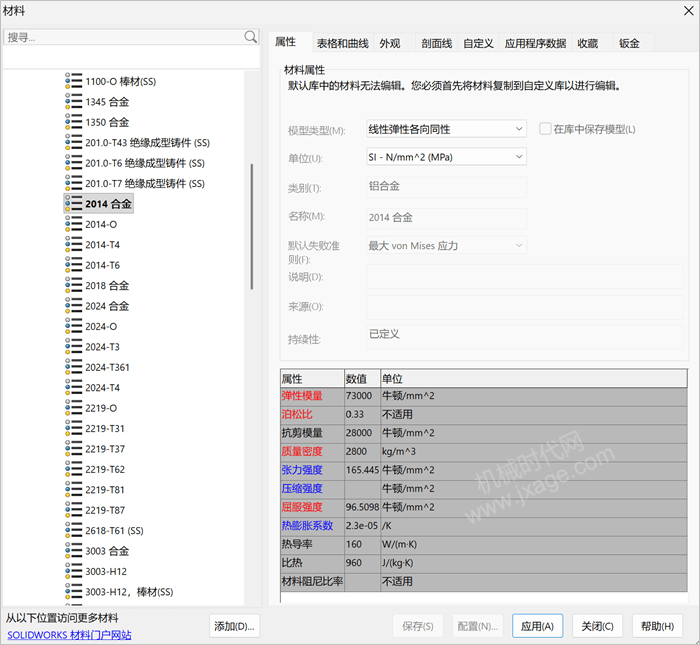Click the 保存(S) button

(x=418, y=626)
